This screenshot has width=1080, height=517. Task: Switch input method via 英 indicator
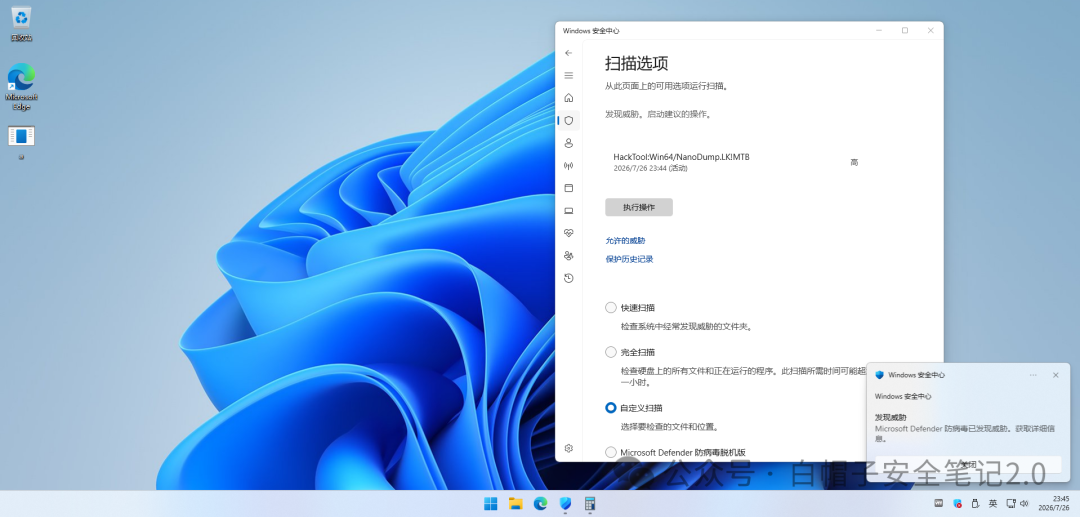click(x=993, y=504)
